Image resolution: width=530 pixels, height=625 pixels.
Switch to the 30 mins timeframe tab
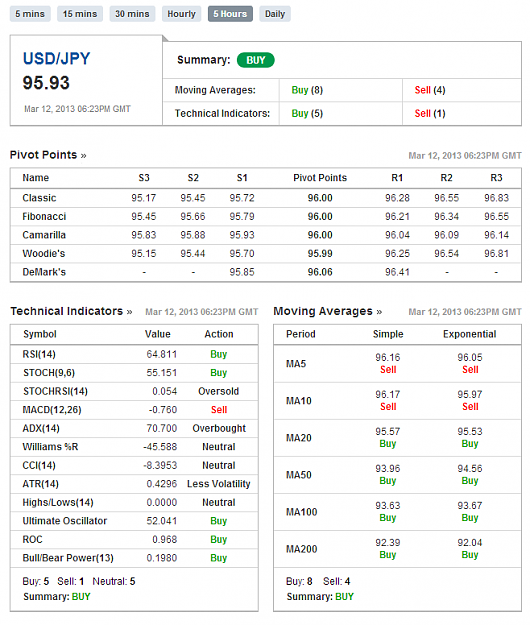[132, 14]
